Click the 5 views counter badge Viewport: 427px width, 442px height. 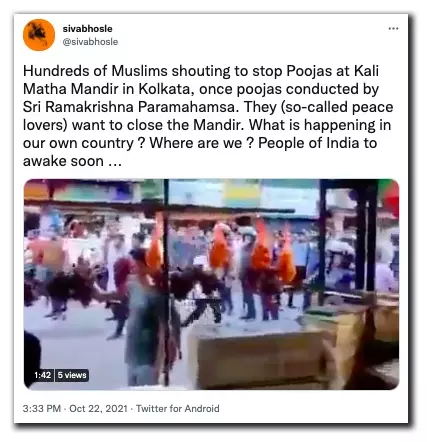click(72, 375)
